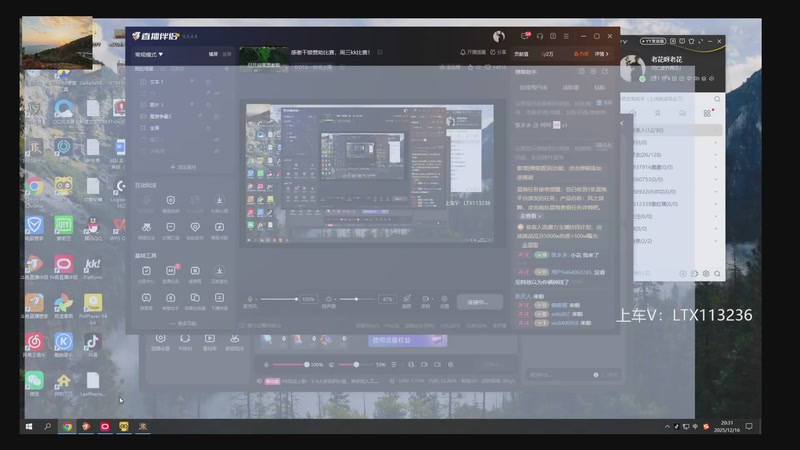Image resolution: width=800 pixels, height=450 pixels.
Task: Switch to 竖屏 portrait tab
Action: tap(227, 54)
